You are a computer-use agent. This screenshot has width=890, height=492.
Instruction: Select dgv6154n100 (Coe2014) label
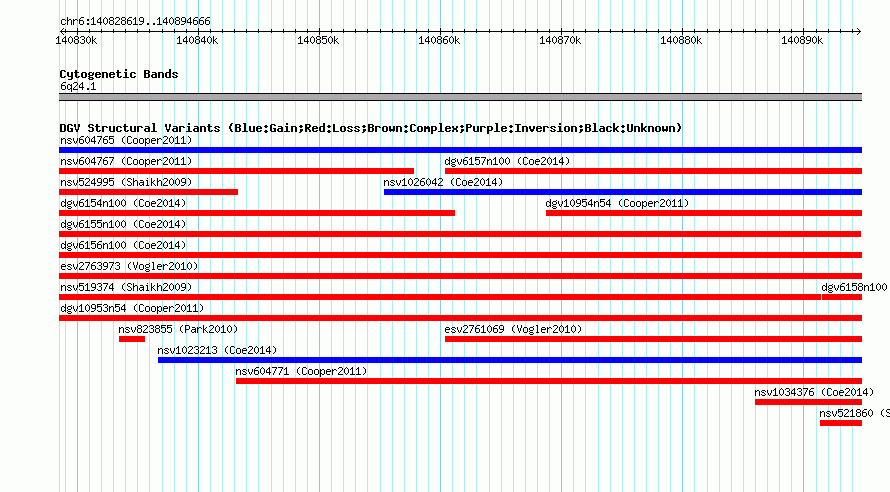[123, 203]
